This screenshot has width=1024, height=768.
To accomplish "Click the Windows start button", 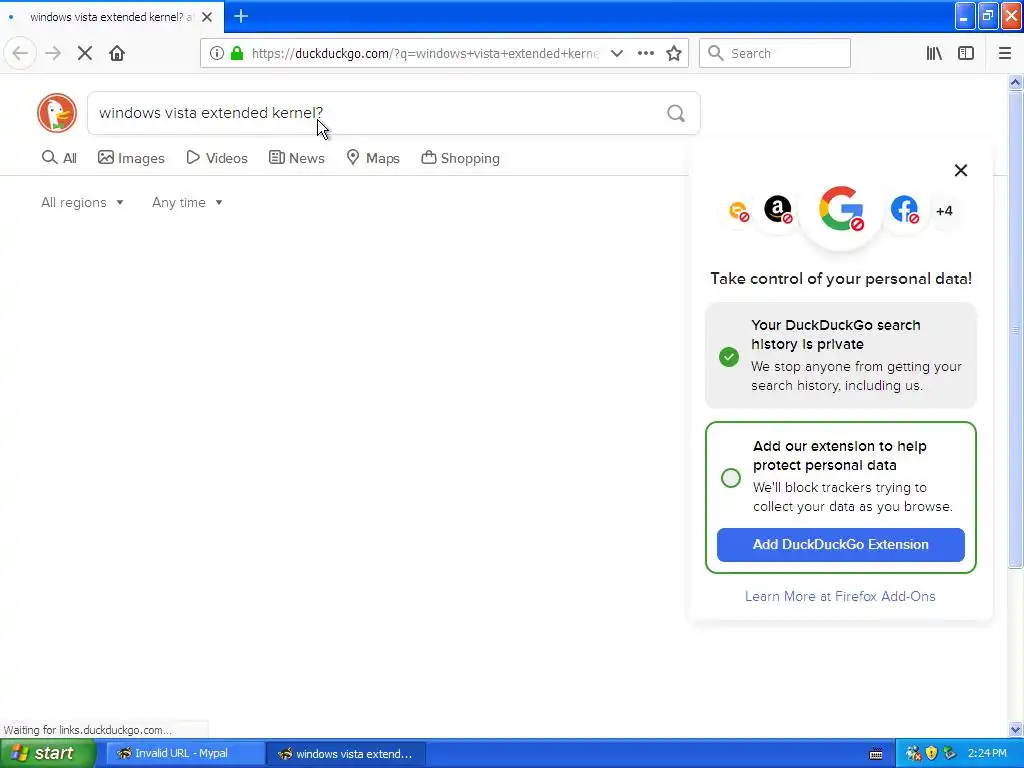I will (47, 753).
